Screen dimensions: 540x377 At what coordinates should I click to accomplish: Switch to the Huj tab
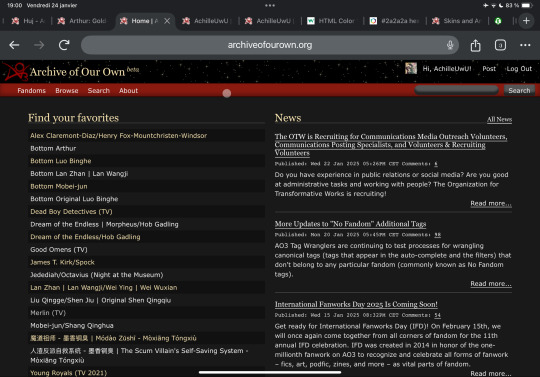(28, 21)
